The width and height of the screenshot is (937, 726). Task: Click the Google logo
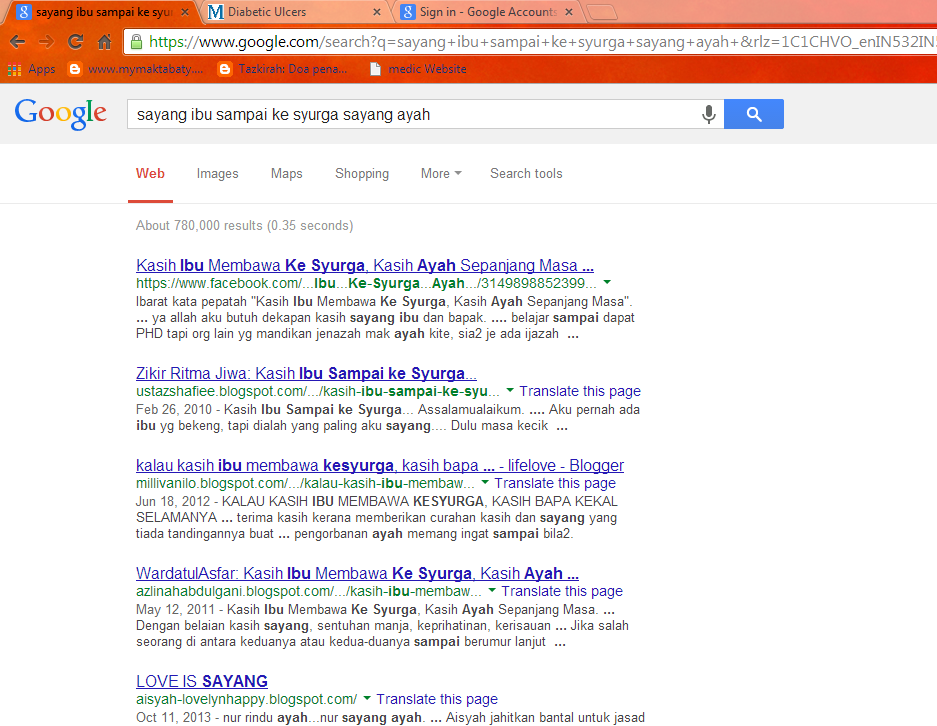click(x=61, y=114)
